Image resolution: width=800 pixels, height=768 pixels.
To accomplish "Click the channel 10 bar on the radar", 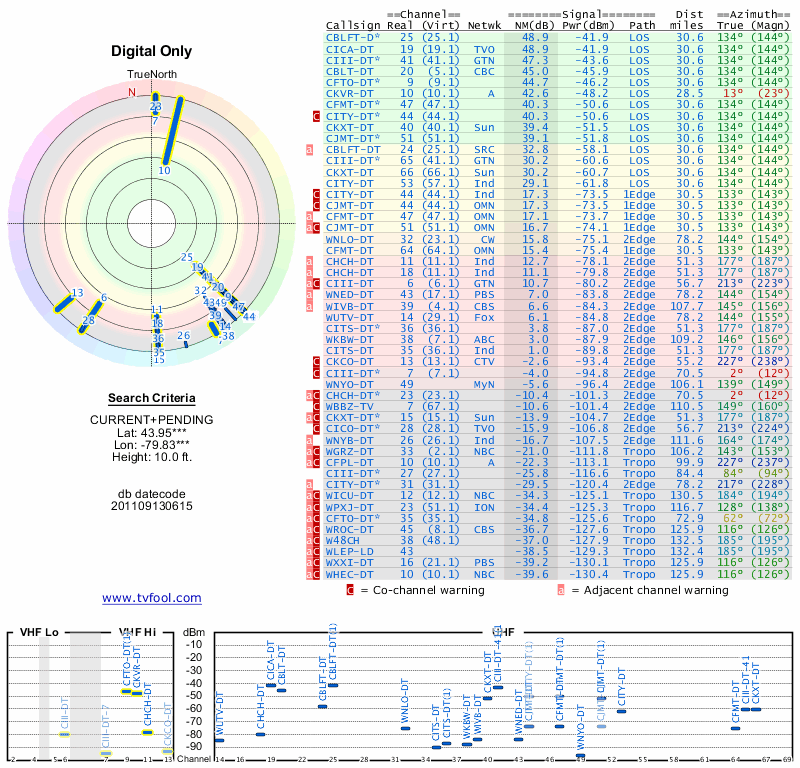I will (x=172, y=130).
